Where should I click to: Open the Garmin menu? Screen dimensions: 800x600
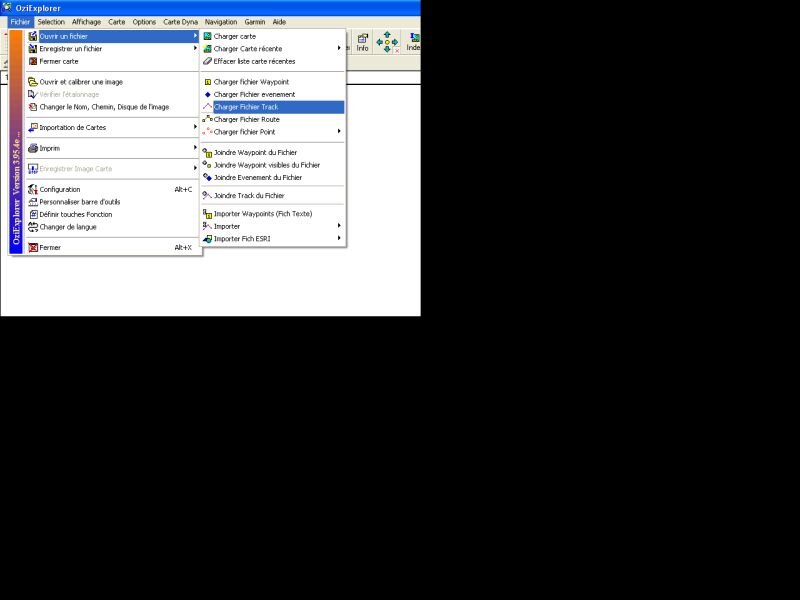click(255, 22)
